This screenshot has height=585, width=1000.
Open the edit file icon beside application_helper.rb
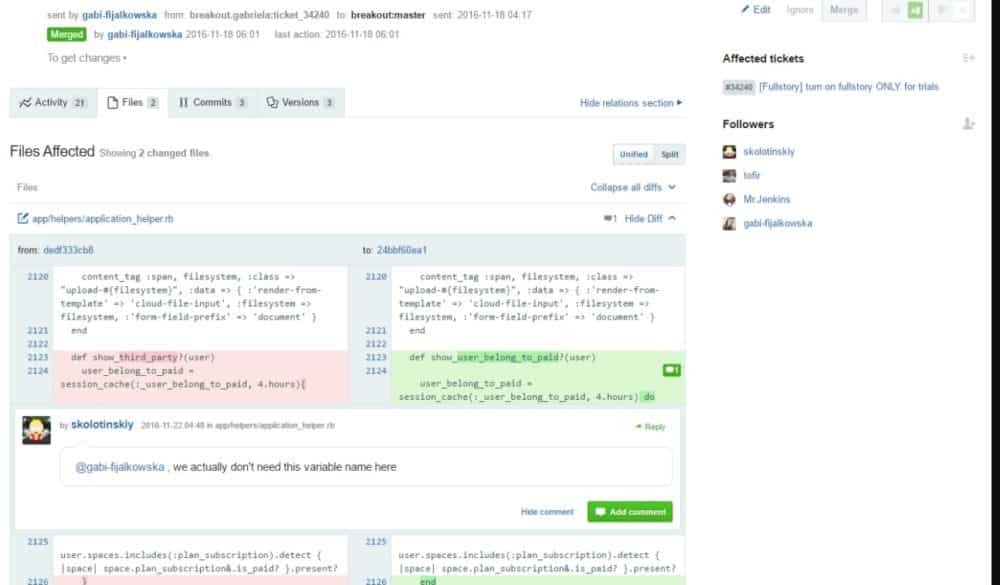[x=23, y=218]
